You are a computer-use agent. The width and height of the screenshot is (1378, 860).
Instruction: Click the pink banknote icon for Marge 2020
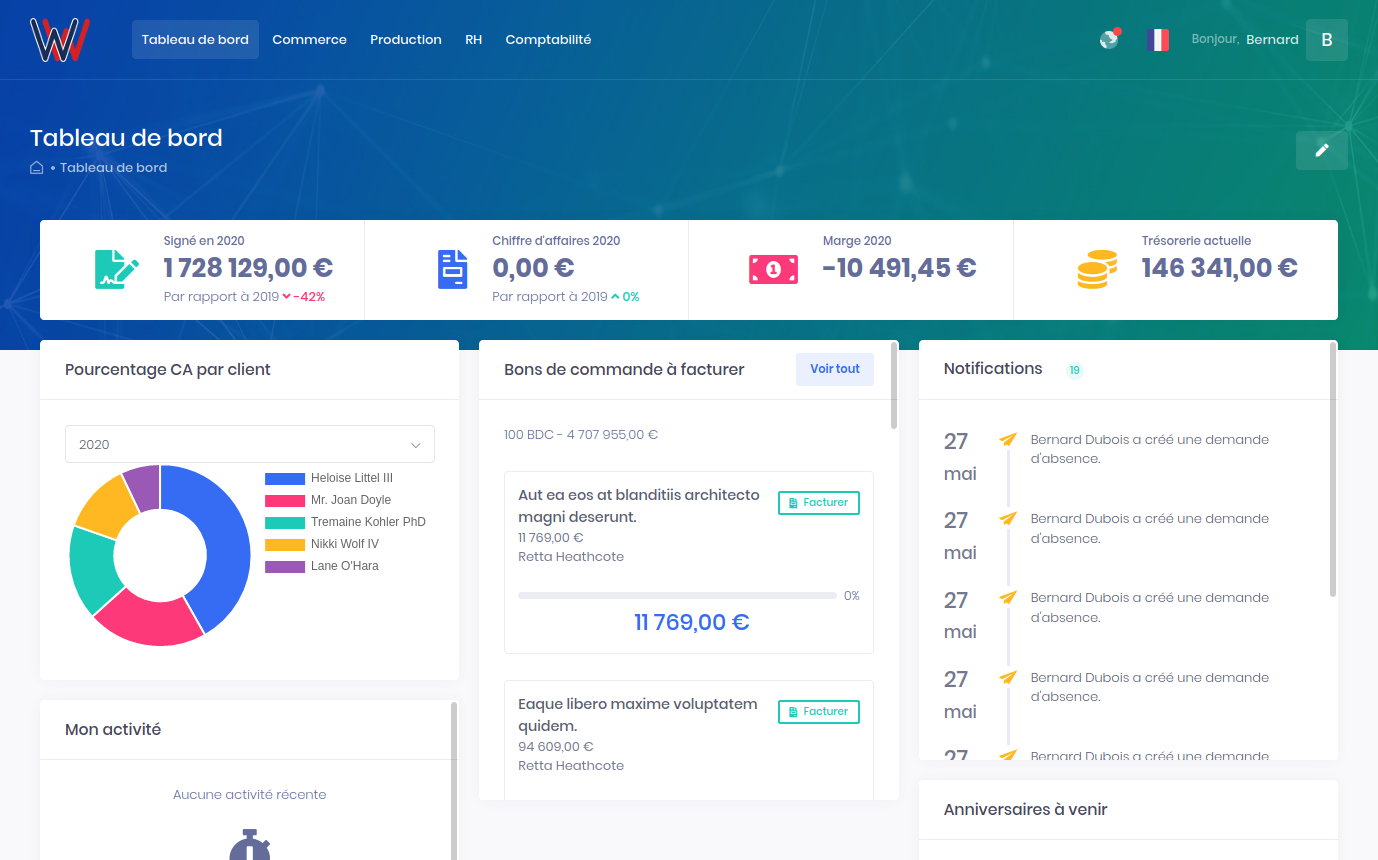coord(773,269)
